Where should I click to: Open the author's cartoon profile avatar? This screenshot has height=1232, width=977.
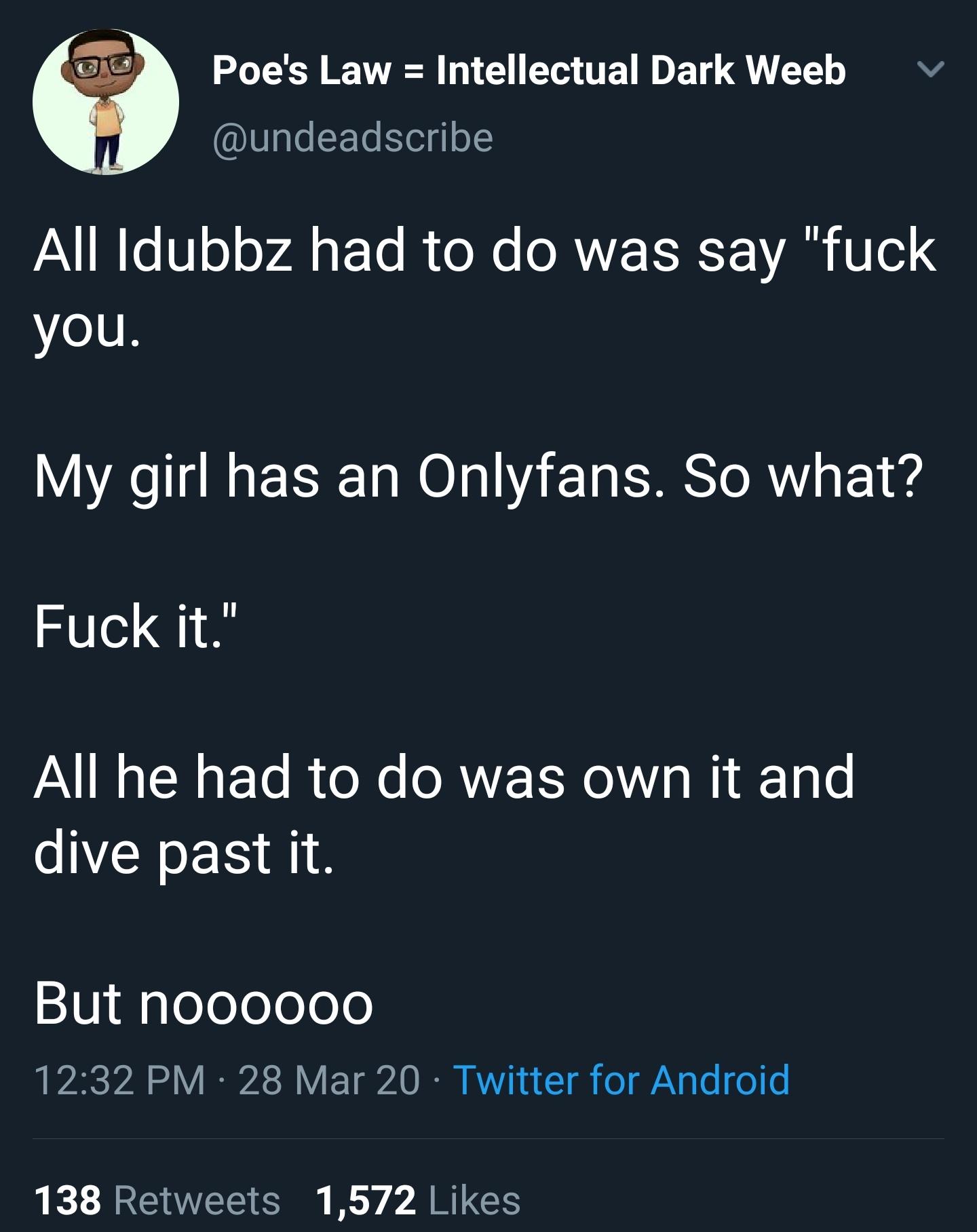pyautogui.click(x=106, y=102)
